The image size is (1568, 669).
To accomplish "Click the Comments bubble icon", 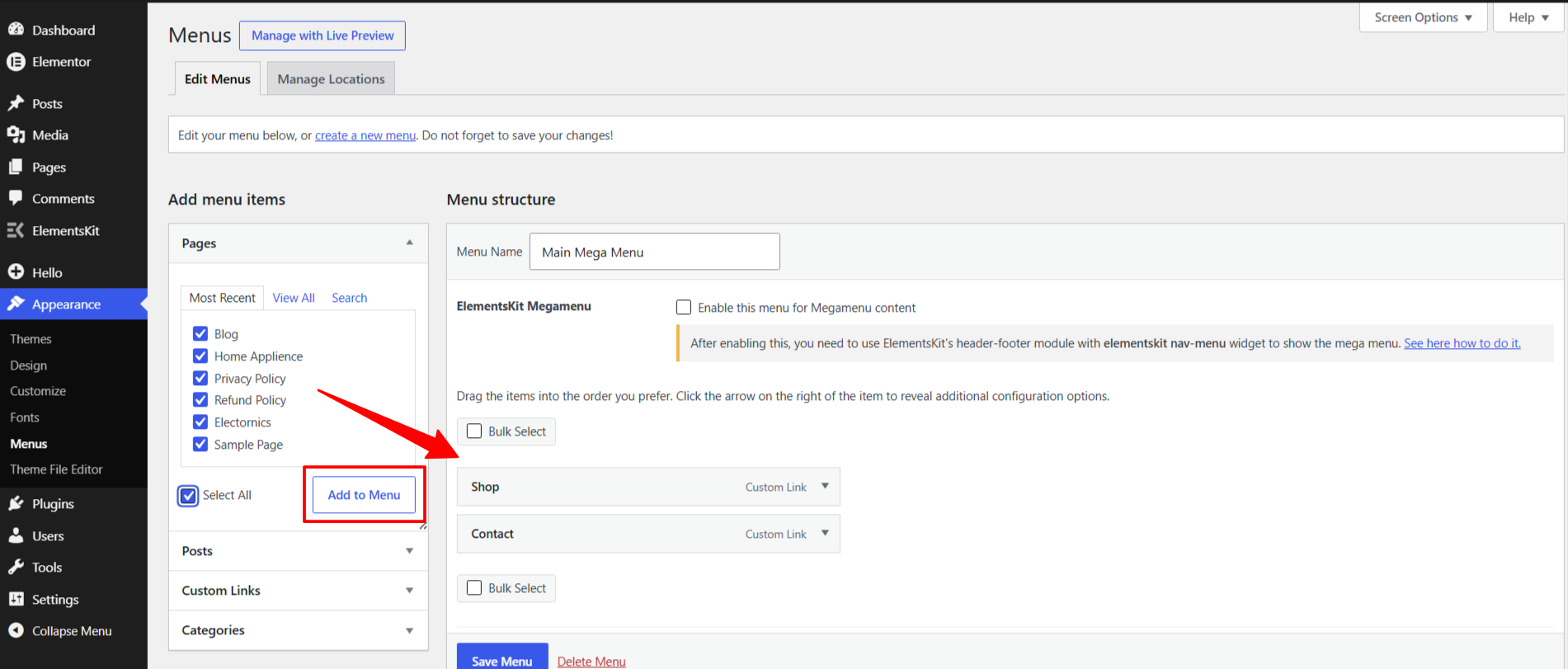I will point(16,198).
